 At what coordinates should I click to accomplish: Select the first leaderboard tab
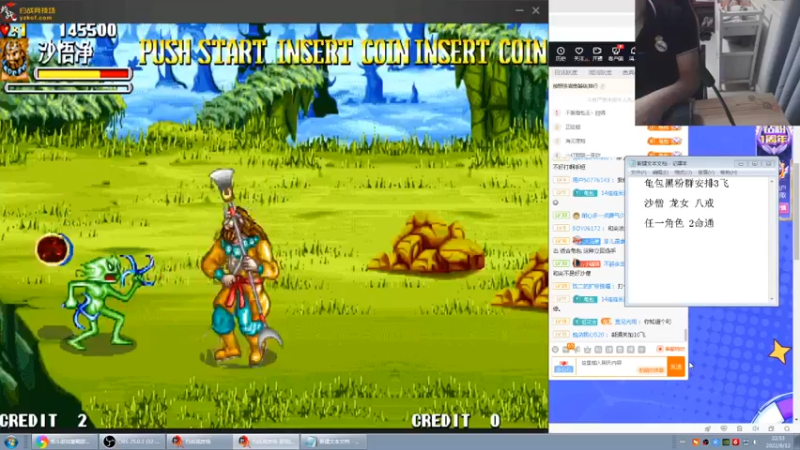(566, 73)
